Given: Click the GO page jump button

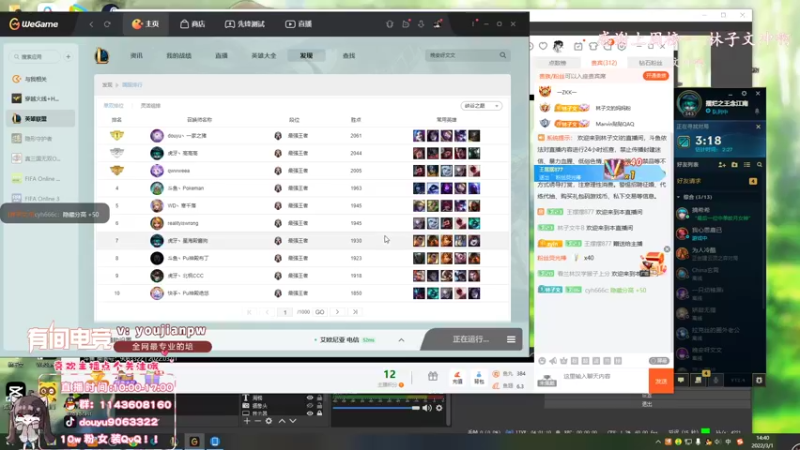Looking at the screenshot, I should click(319, 312).
